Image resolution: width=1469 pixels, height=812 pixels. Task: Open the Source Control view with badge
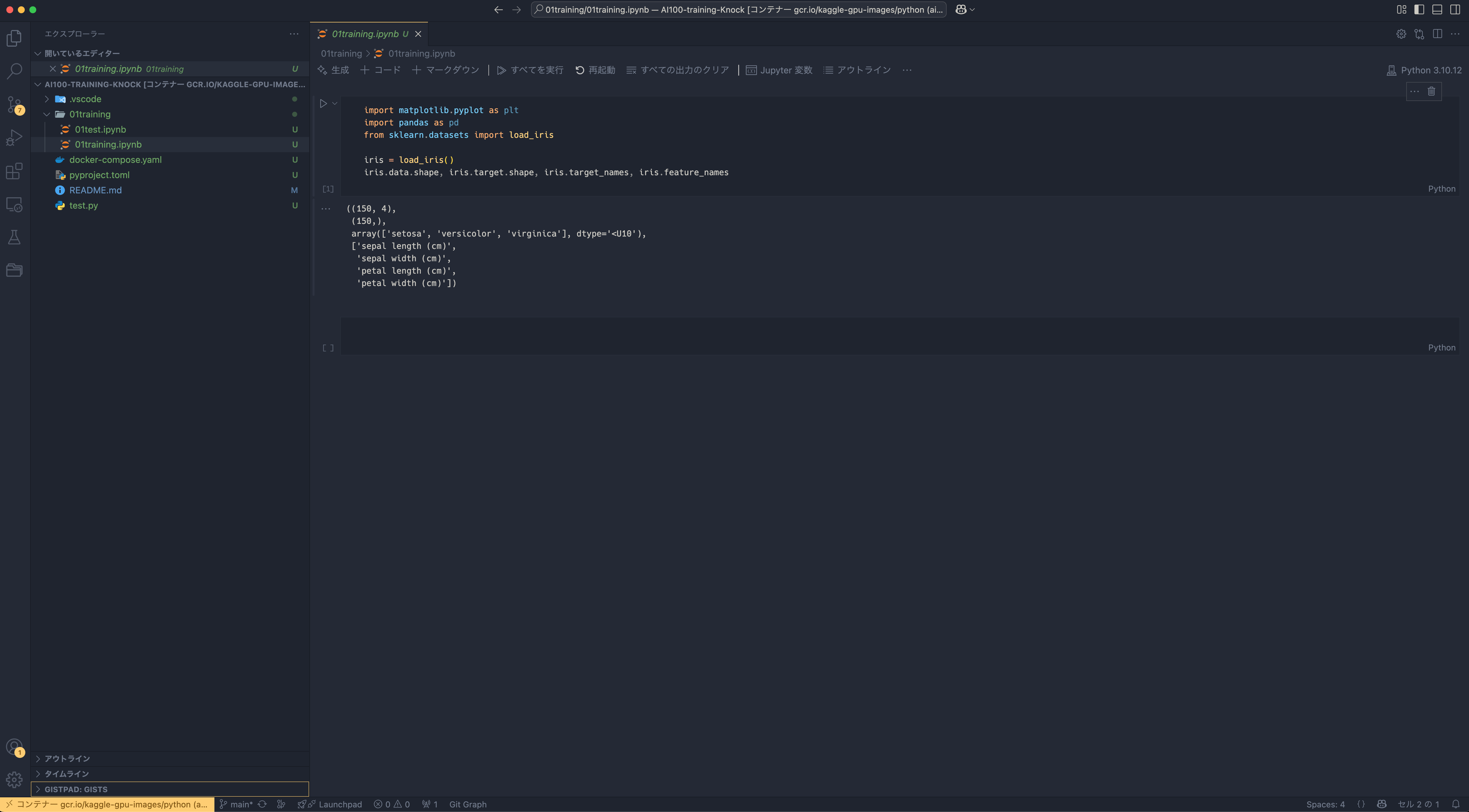coord(14,105)
